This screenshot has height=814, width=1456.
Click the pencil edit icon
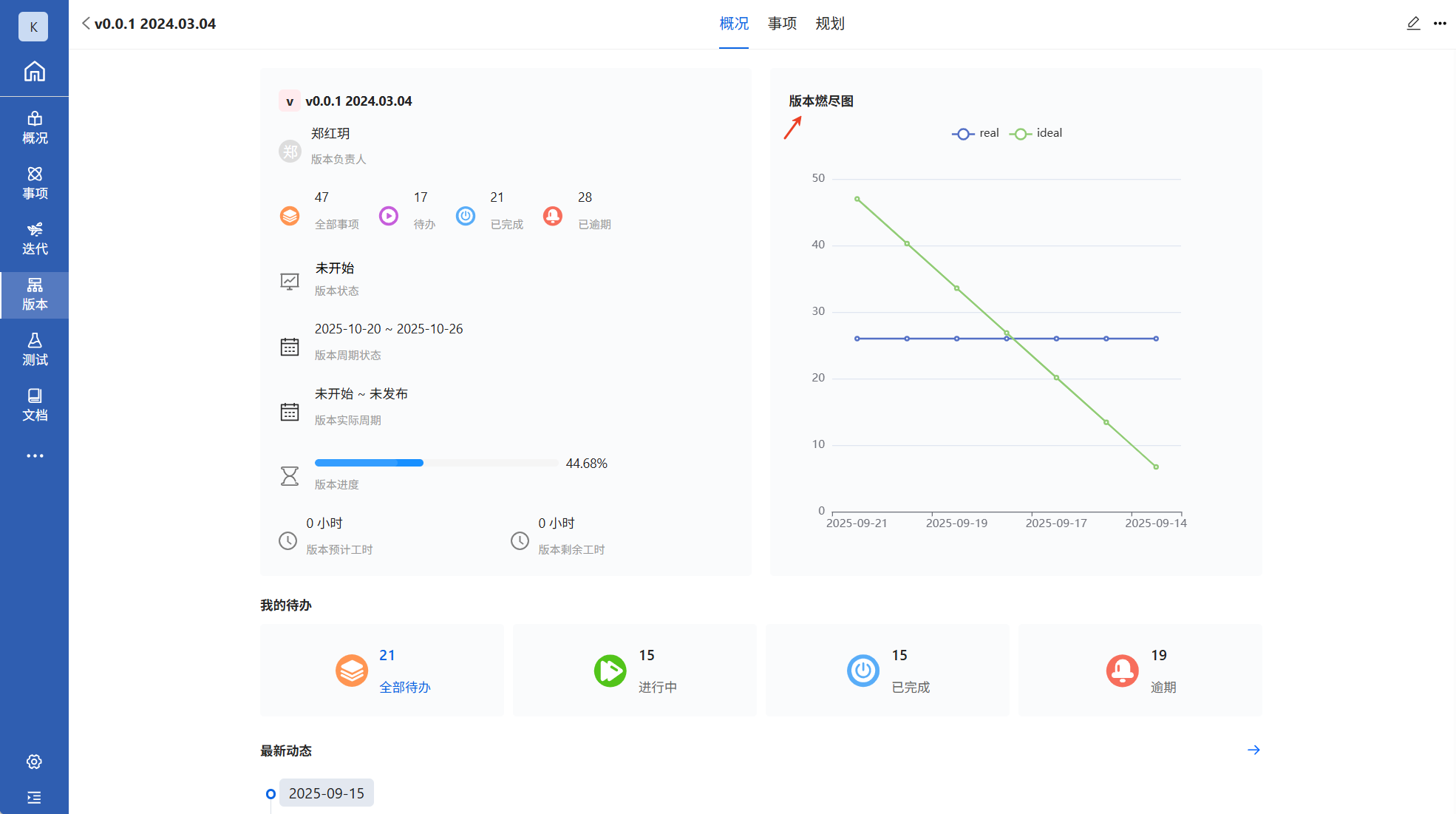point(1413,24)
